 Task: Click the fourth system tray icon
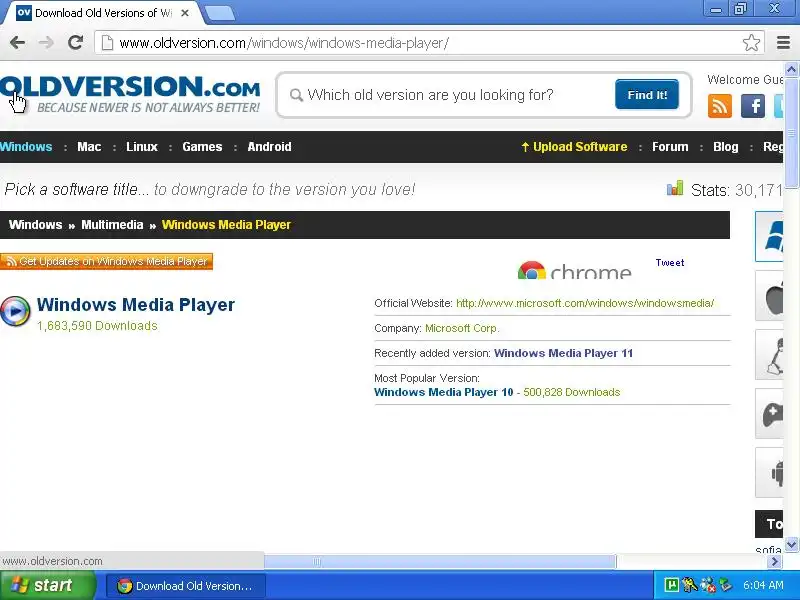coord(725,585)
